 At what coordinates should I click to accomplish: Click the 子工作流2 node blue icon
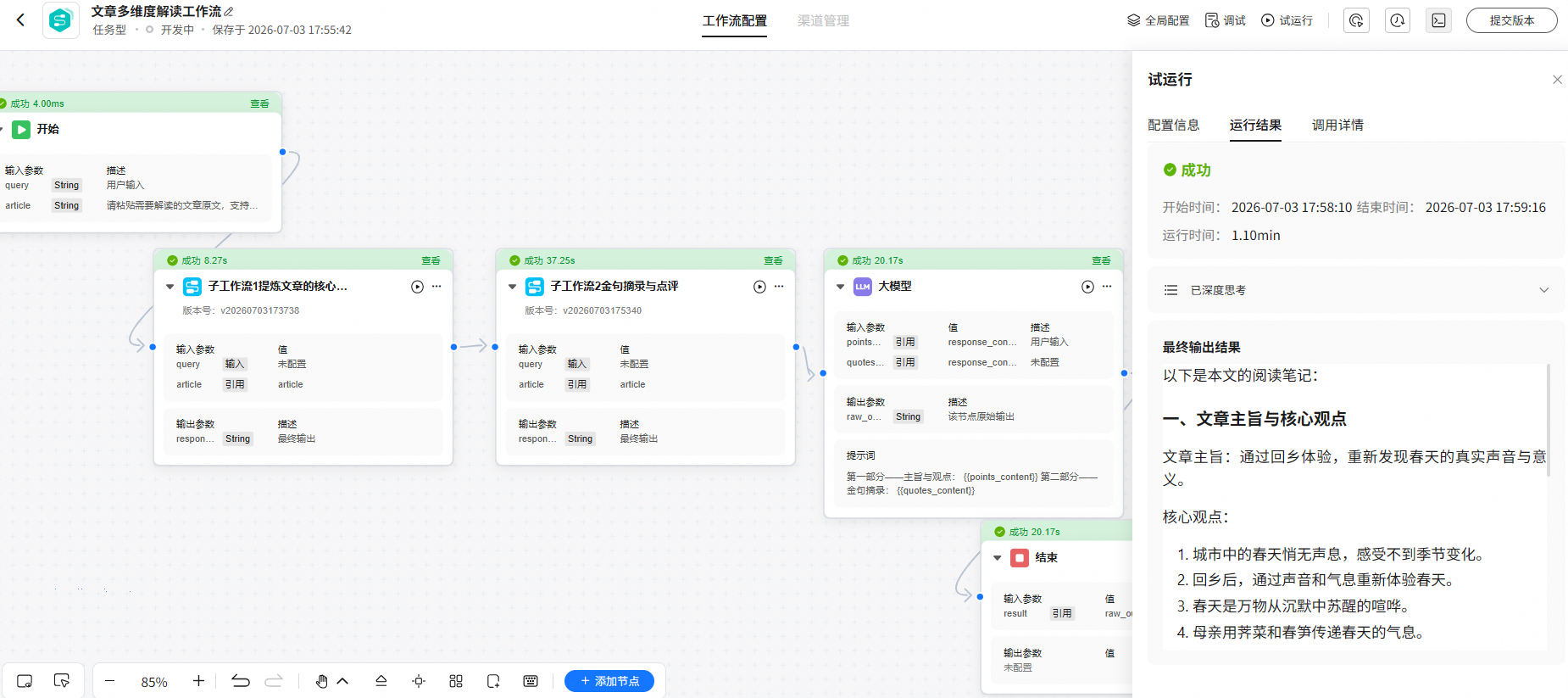(535, 287)
